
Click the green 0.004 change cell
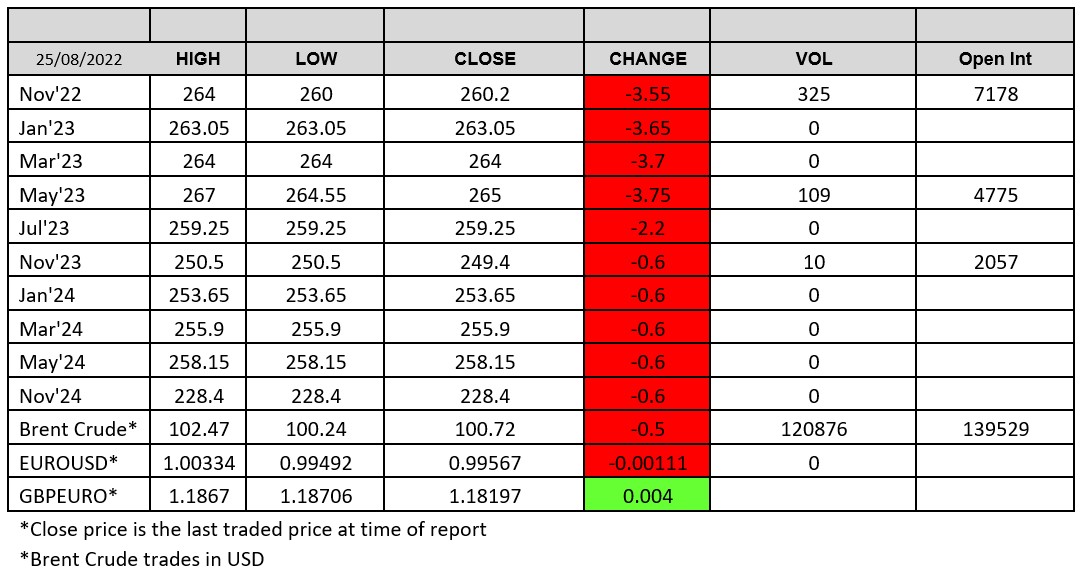click(x=648, y=496)
